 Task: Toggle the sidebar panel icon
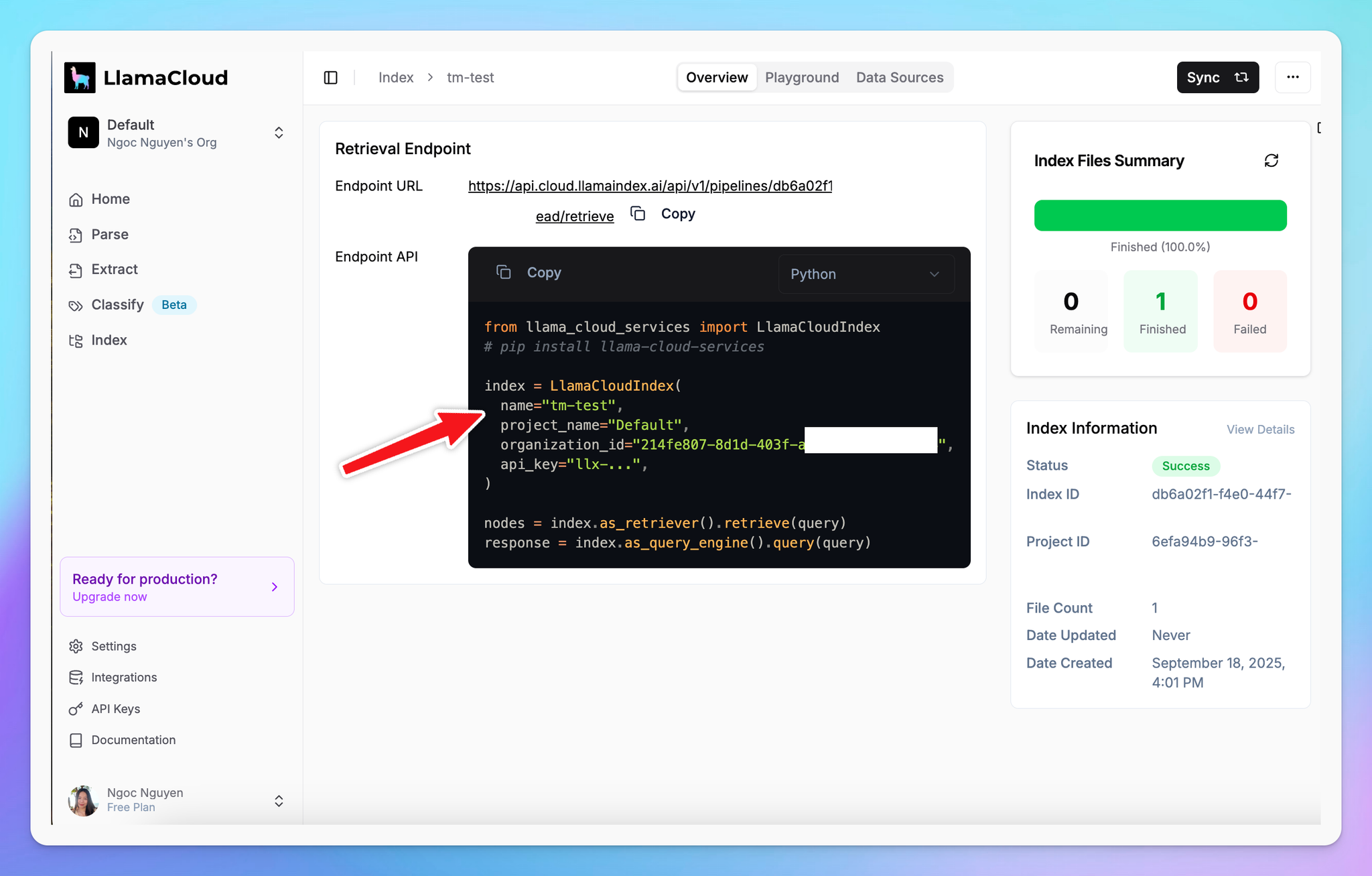pyautogui.click(x=330, y=78)
